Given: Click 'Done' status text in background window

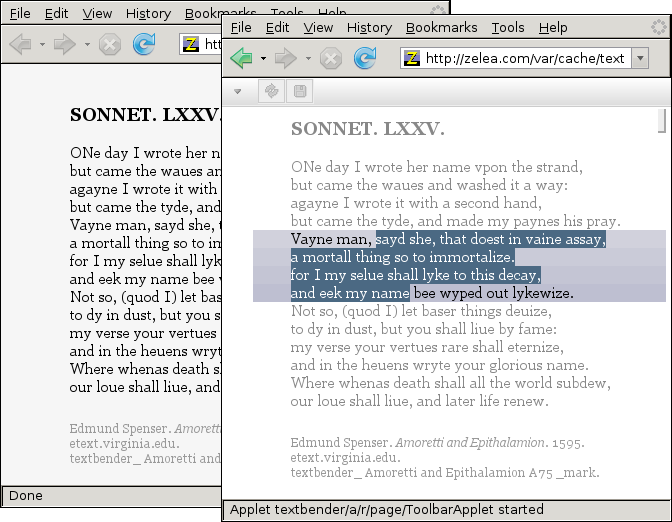Looking at the screenshot, I should tap(26, 496).
